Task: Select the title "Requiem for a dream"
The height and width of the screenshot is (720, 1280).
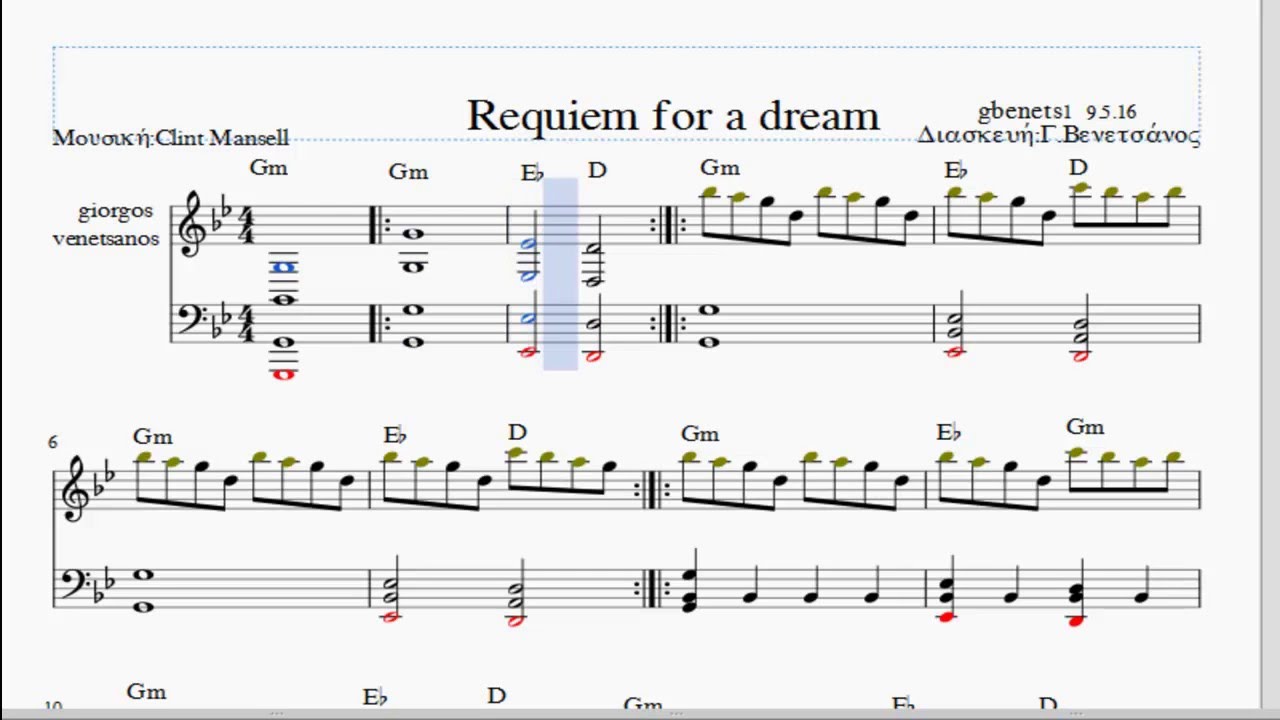Action: tap(672, 115)
